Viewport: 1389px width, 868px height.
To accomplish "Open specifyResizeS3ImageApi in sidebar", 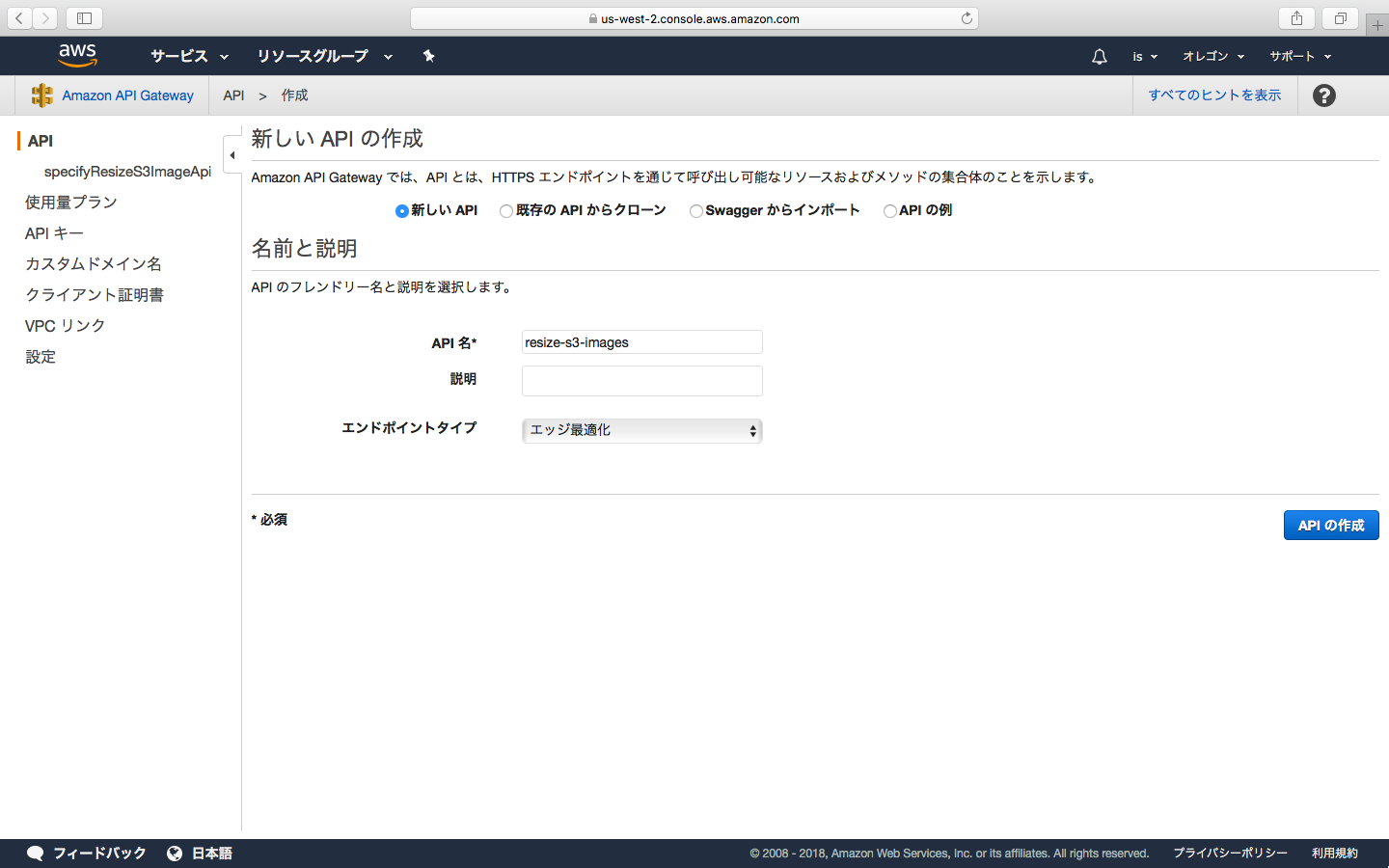I will coord(127,172).
